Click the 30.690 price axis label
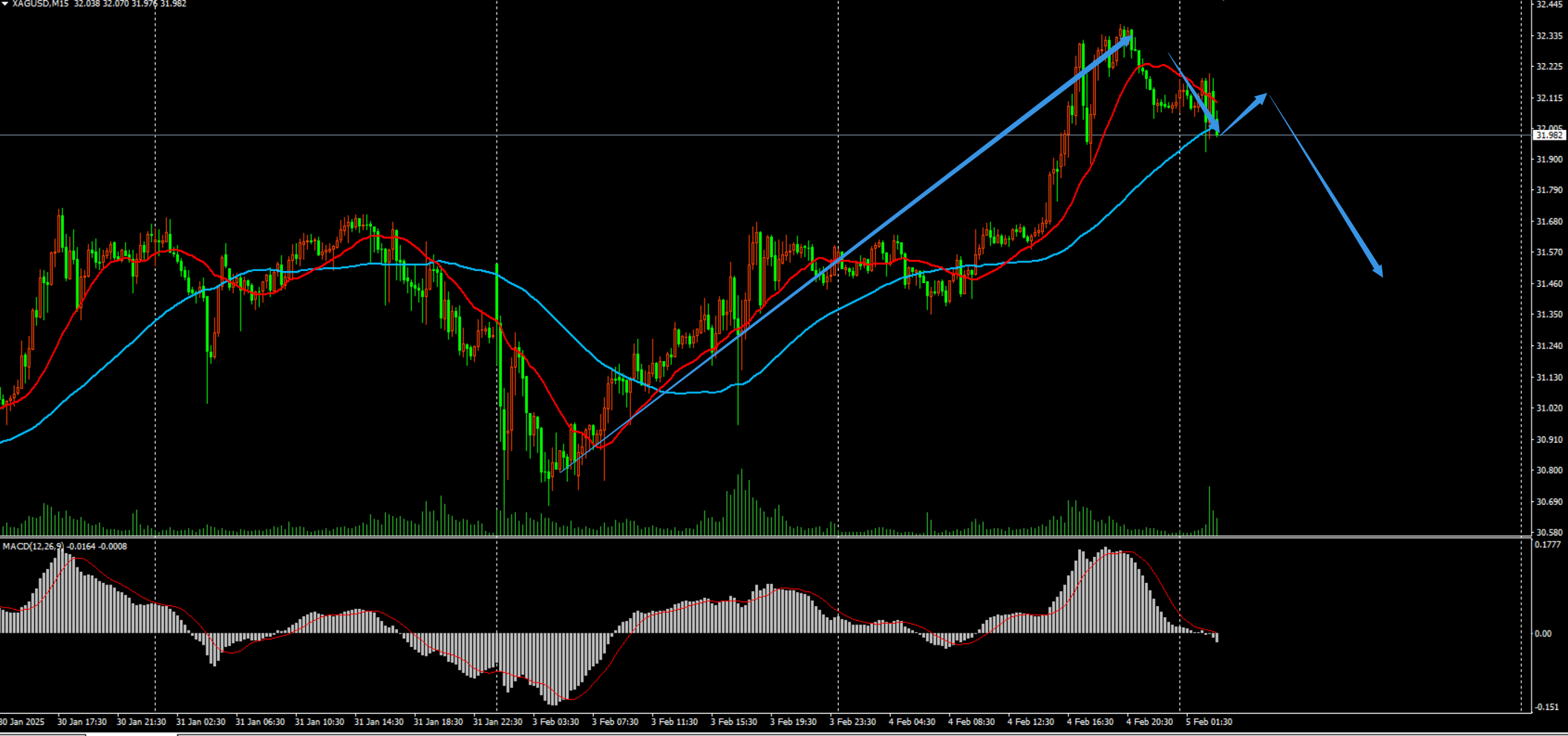 tap(1549, 501)
